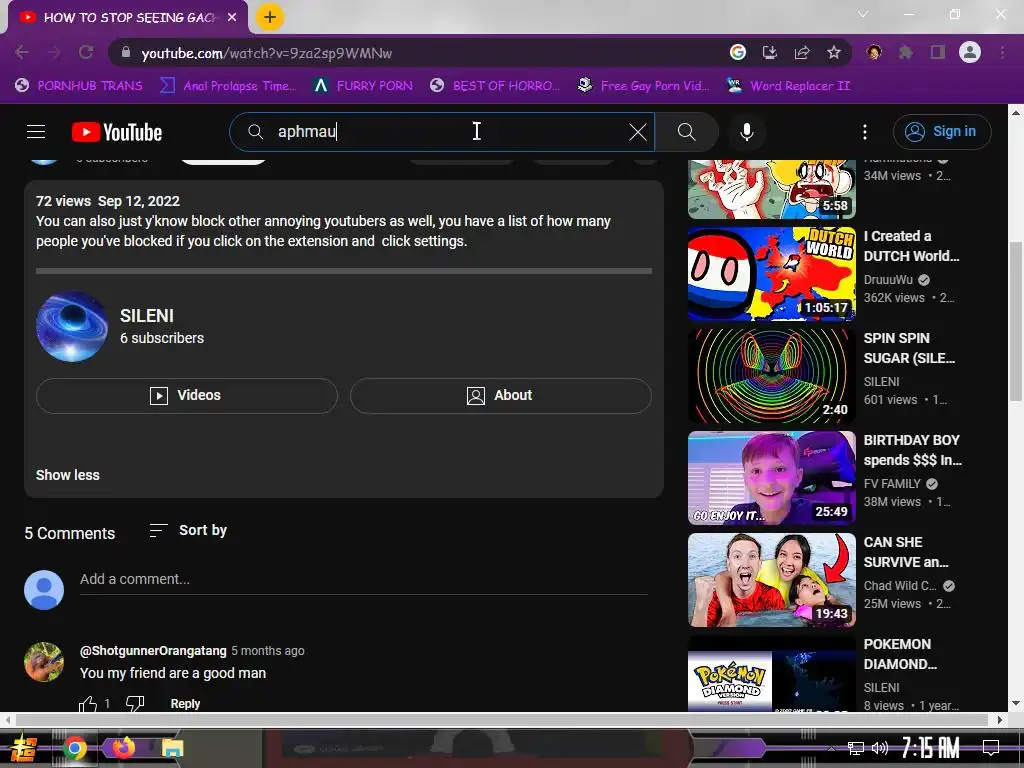Open YouTube settings three-dot menu
This screenshot has height=768, width=1024.
(865, 132)
